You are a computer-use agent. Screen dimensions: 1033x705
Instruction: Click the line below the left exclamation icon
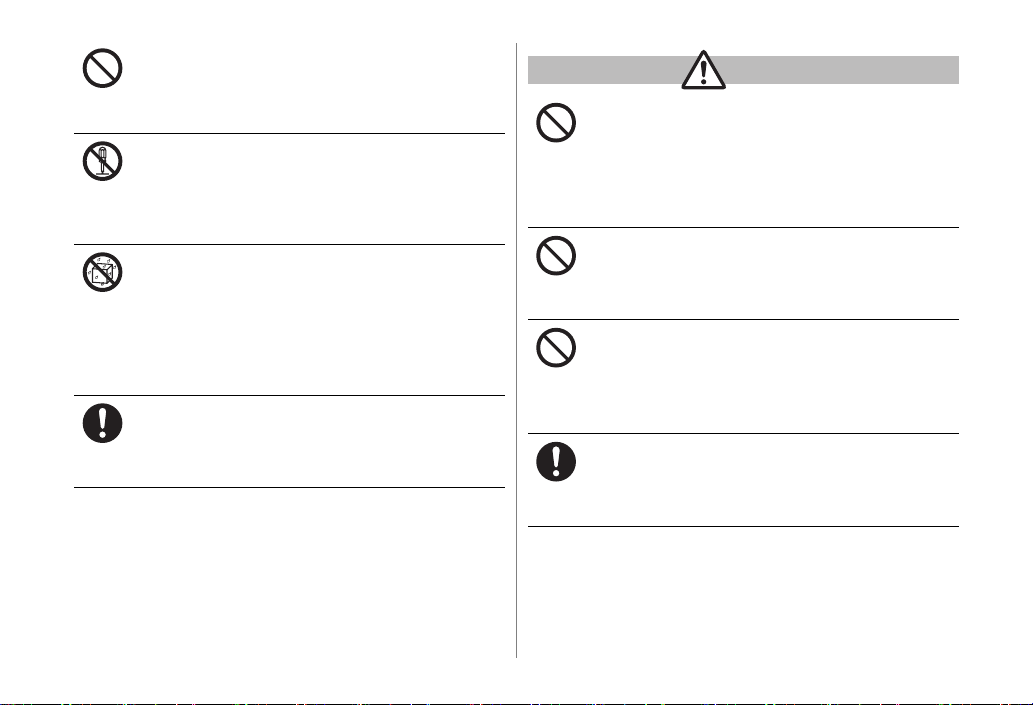tap(289, 488)
